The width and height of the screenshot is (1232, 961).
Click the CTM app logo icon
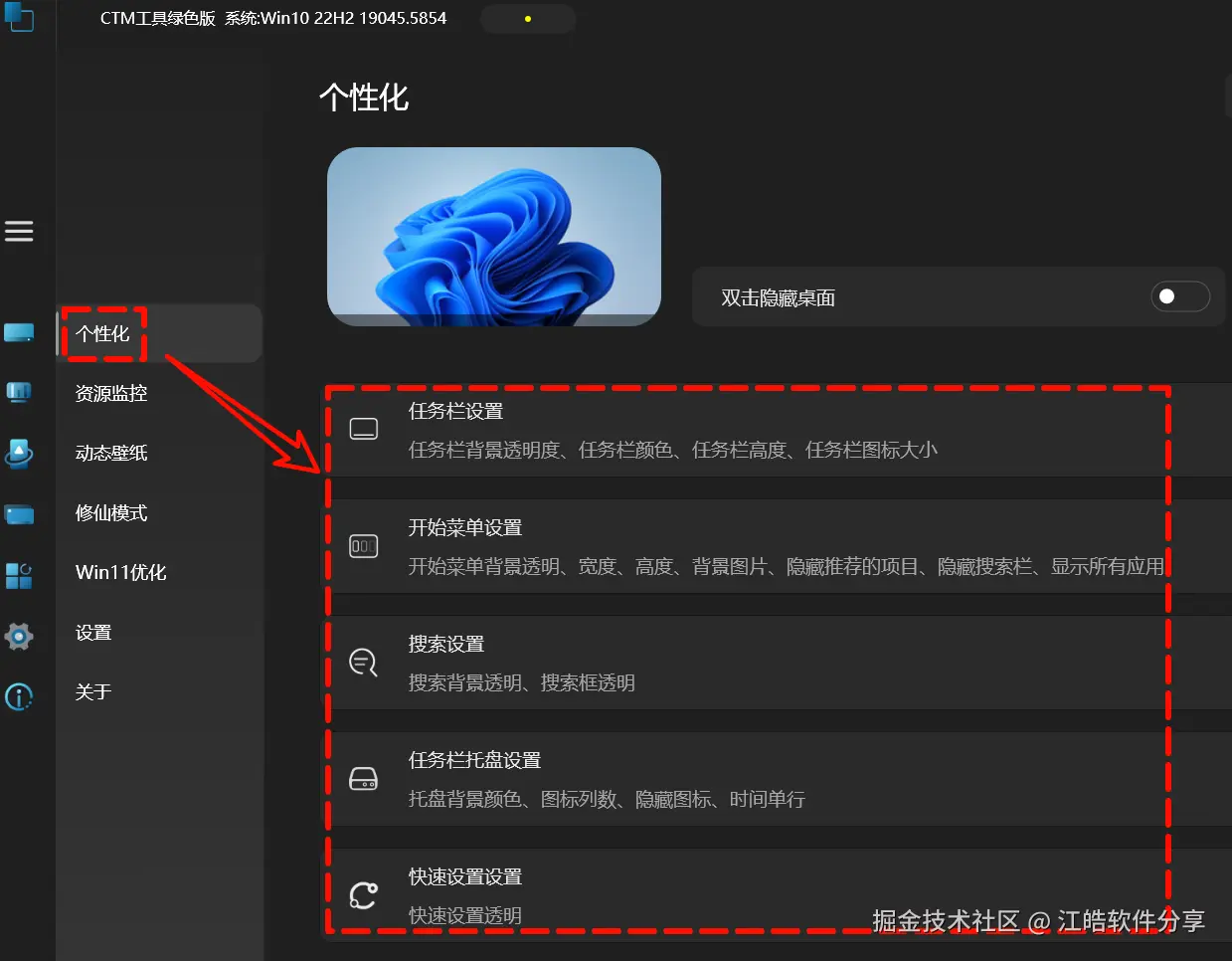[x=19, y=17]
